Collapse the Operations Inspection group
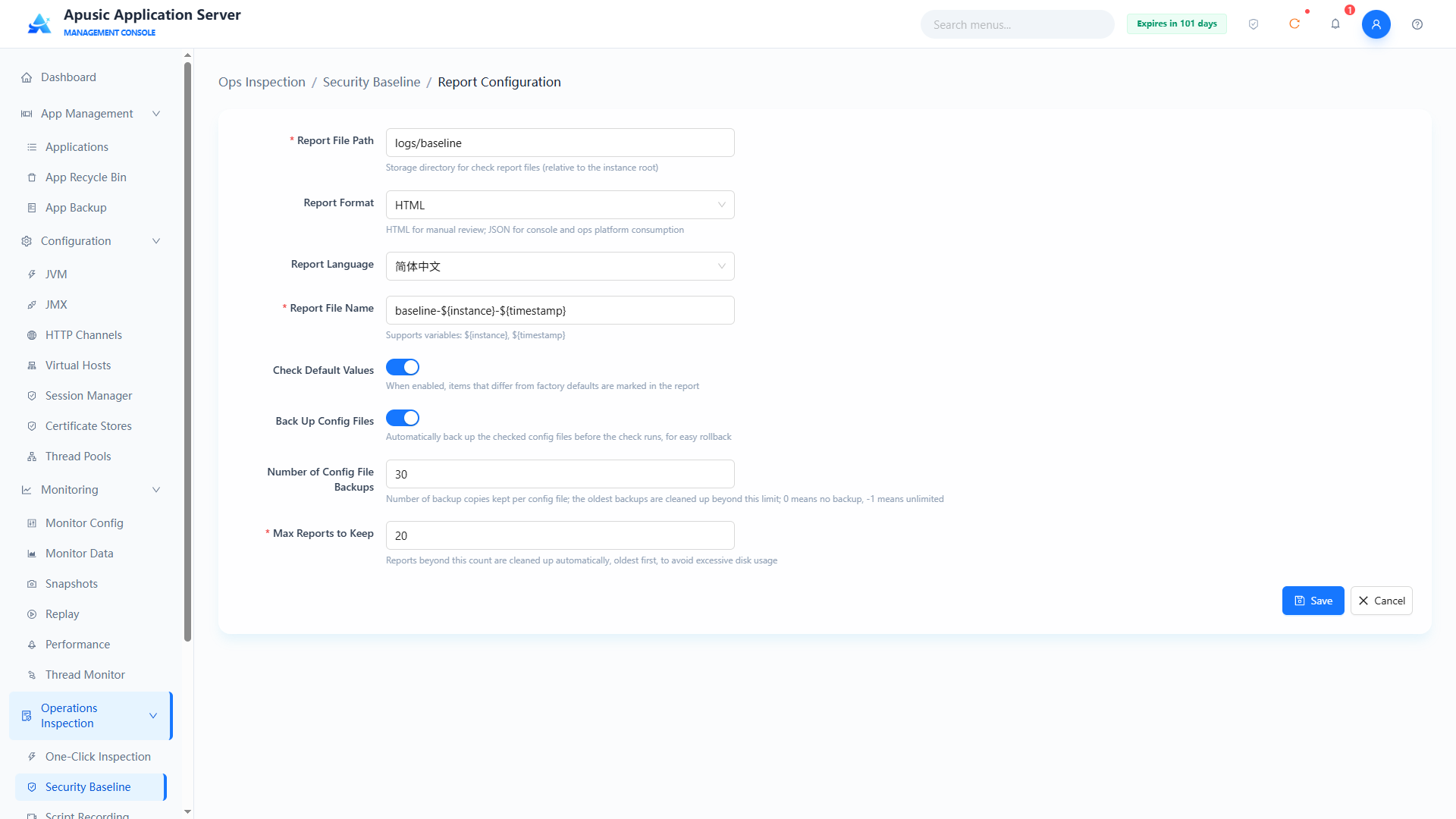The height and width of the screenshot is (819, 1456). point(91,716)
